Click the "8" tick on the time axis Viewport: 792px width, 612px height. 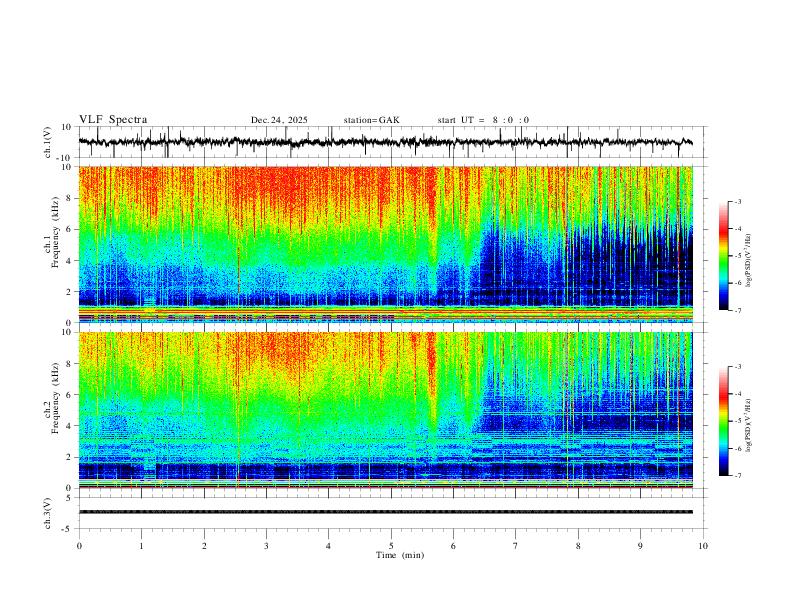(x=578, y=546)
